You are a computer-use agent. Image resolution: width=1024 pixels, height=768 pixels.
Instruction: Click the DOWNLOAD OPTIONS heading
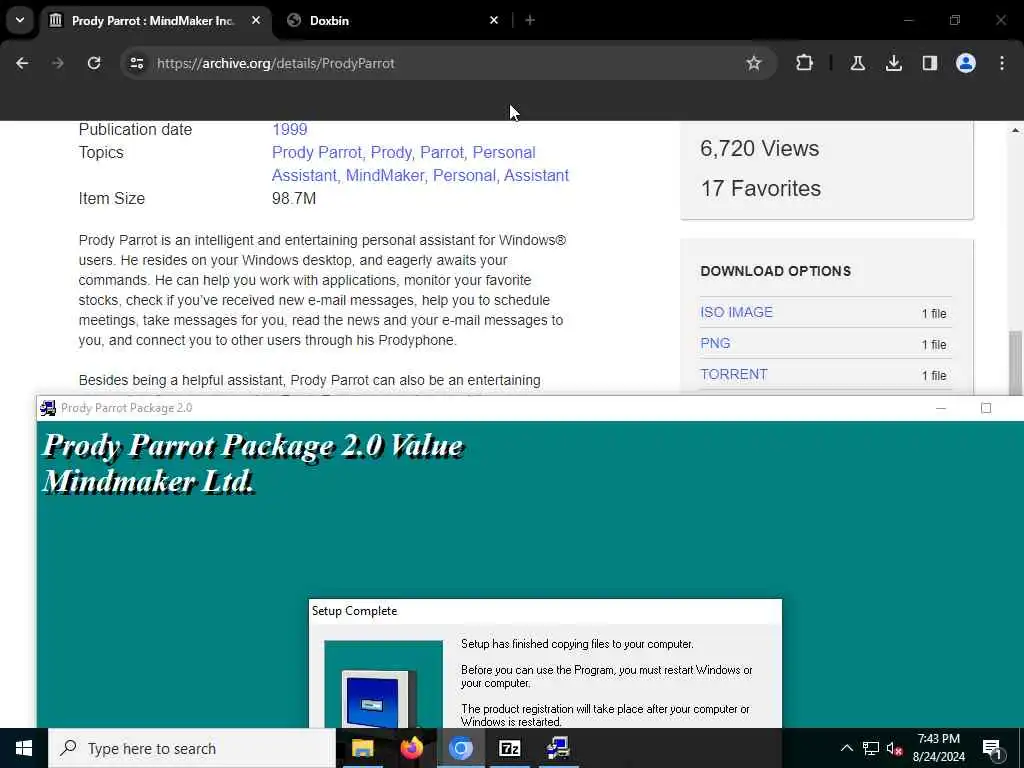coord(775,271)
